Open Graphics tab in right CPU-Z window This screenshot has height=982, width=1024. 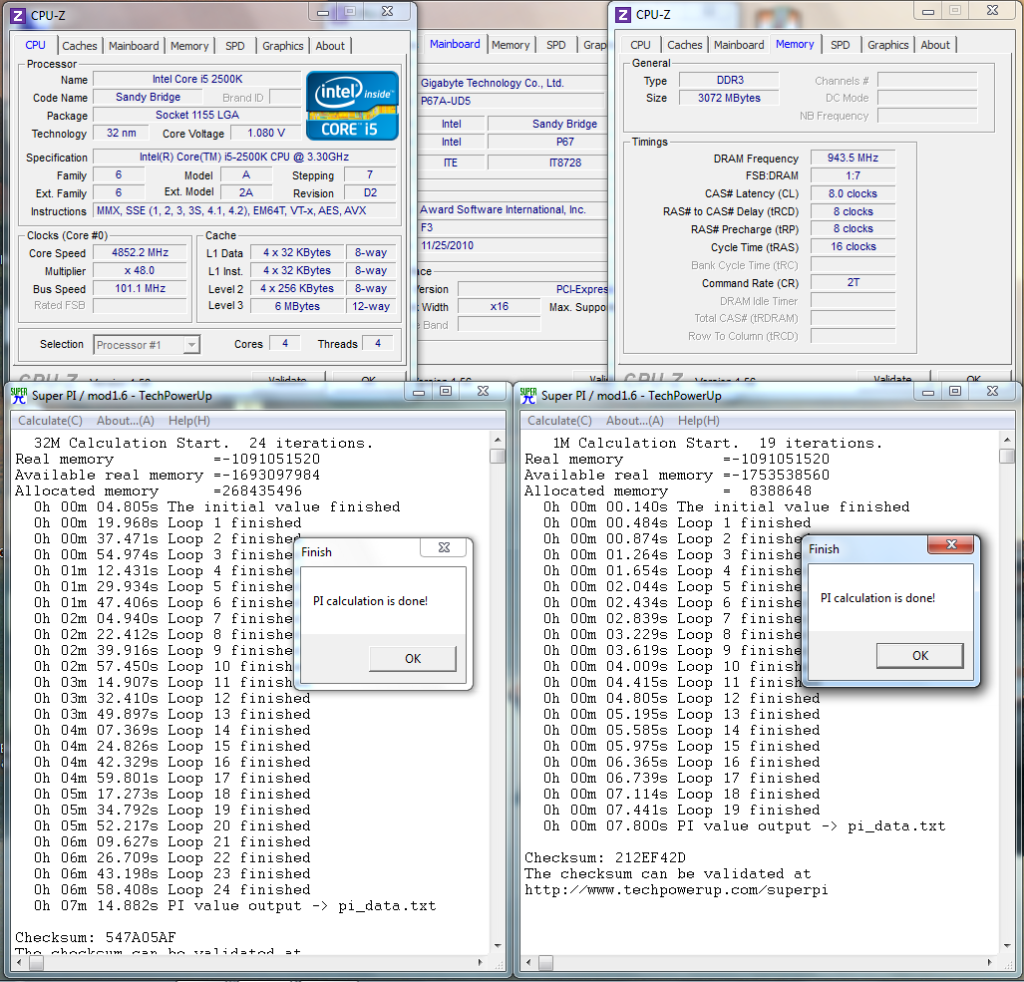coord(888,45)
